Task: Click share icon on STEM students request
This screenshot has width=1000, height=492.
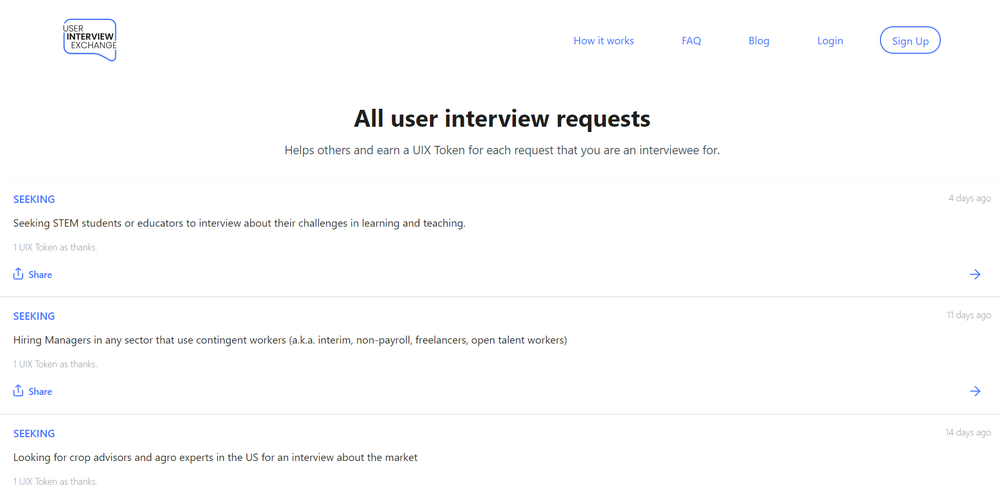Action: (18, 274)
